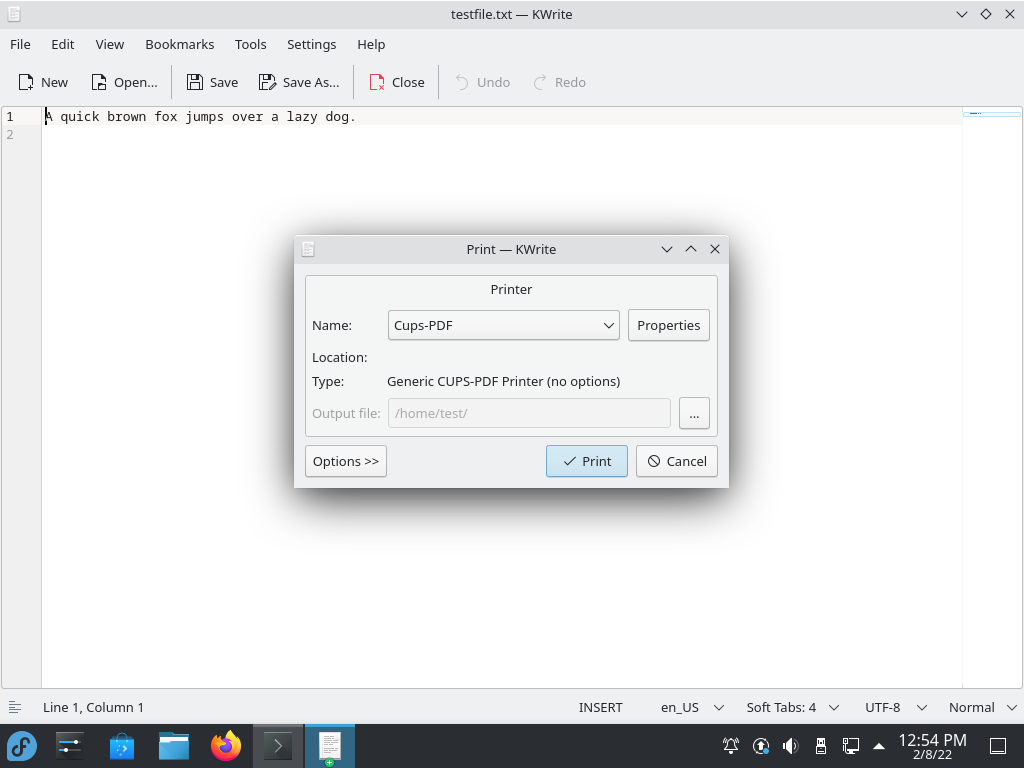Click the browse button beside Output file
Viewport: 1024px width, 768px height.
click(x=694, y=413)
